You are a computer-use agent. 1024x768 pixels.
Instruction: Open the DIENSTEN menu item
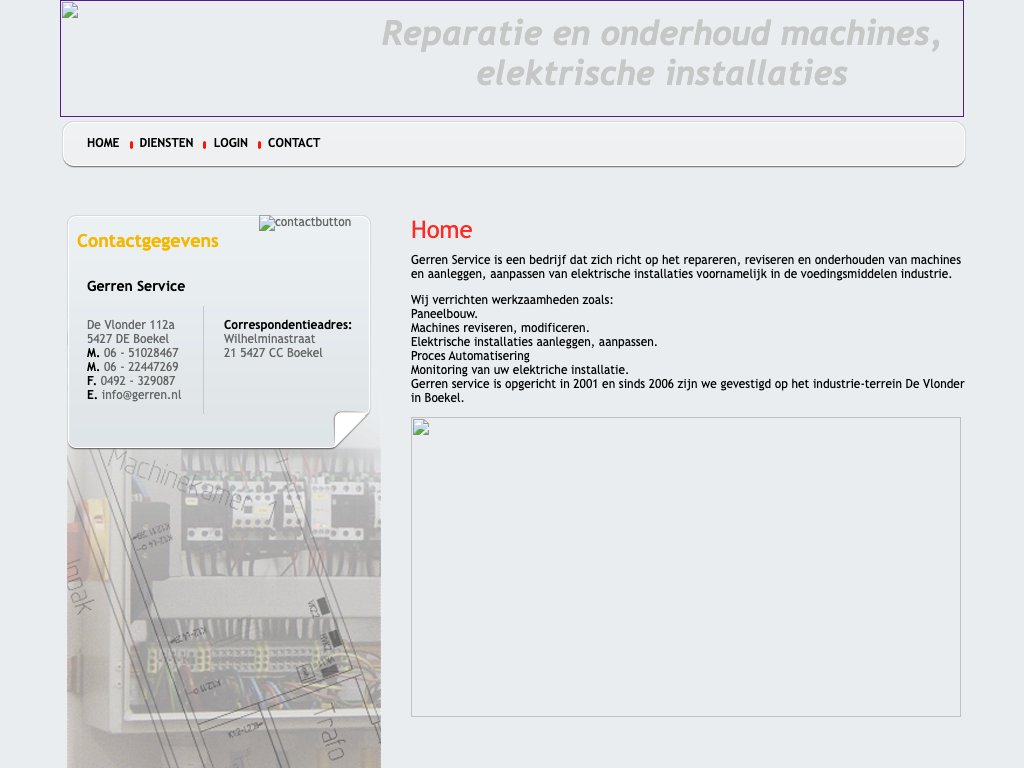(x=166, y=143)
